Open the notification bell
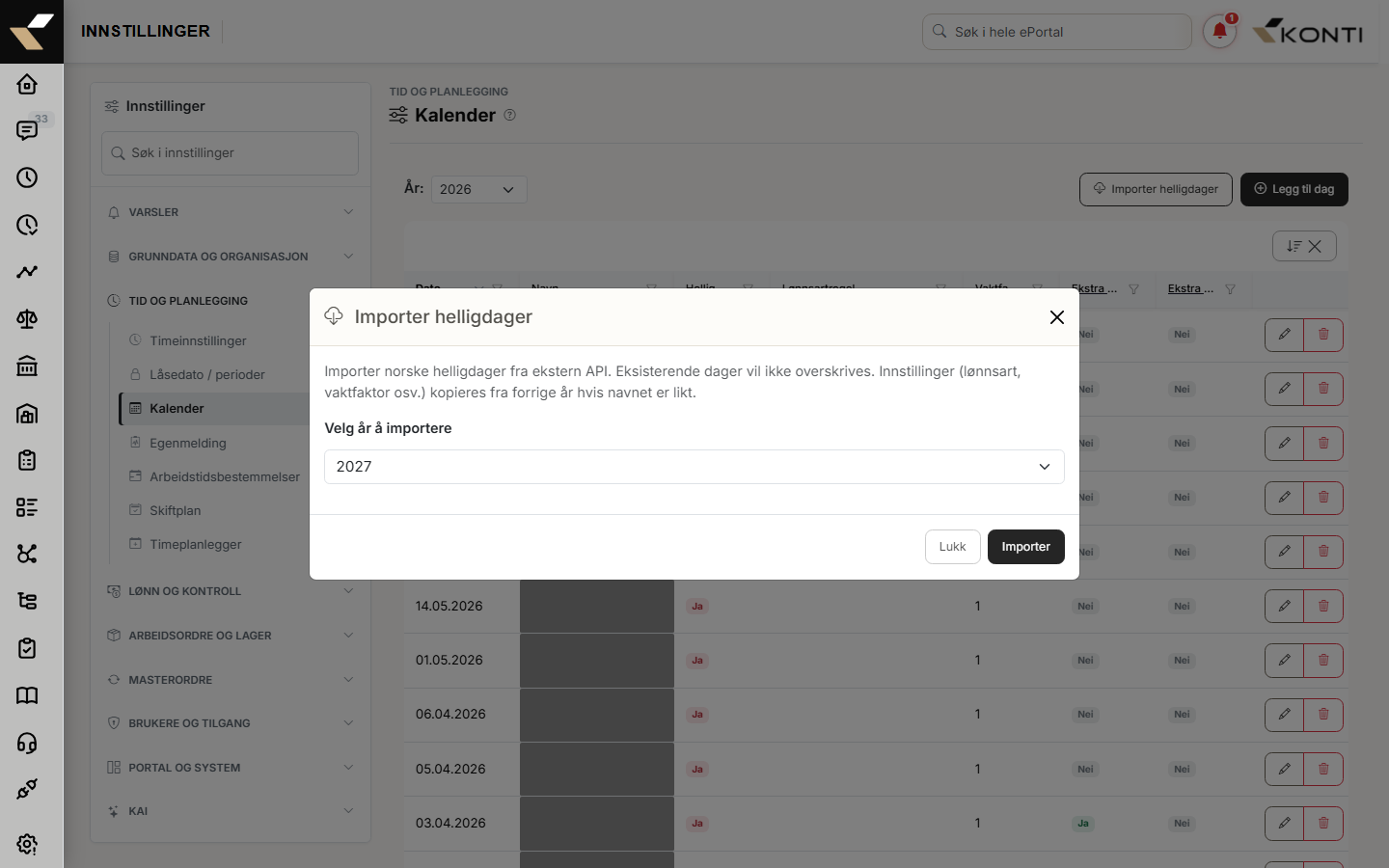Image resolution: width=1389 pixels, height=868 pixels. pos(1219,32)
